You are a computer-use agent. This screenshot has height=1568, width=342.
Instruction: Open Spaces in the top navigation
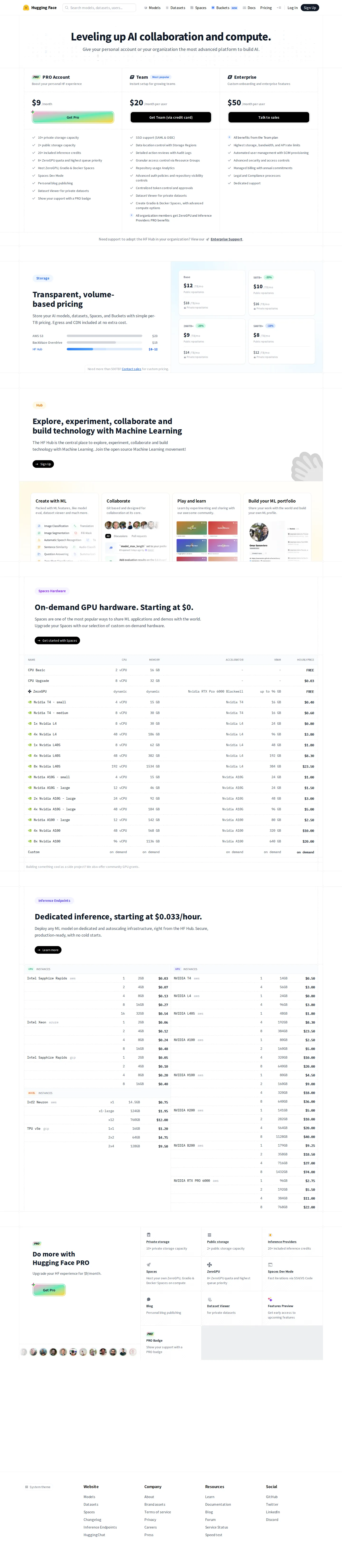point(198,8)
